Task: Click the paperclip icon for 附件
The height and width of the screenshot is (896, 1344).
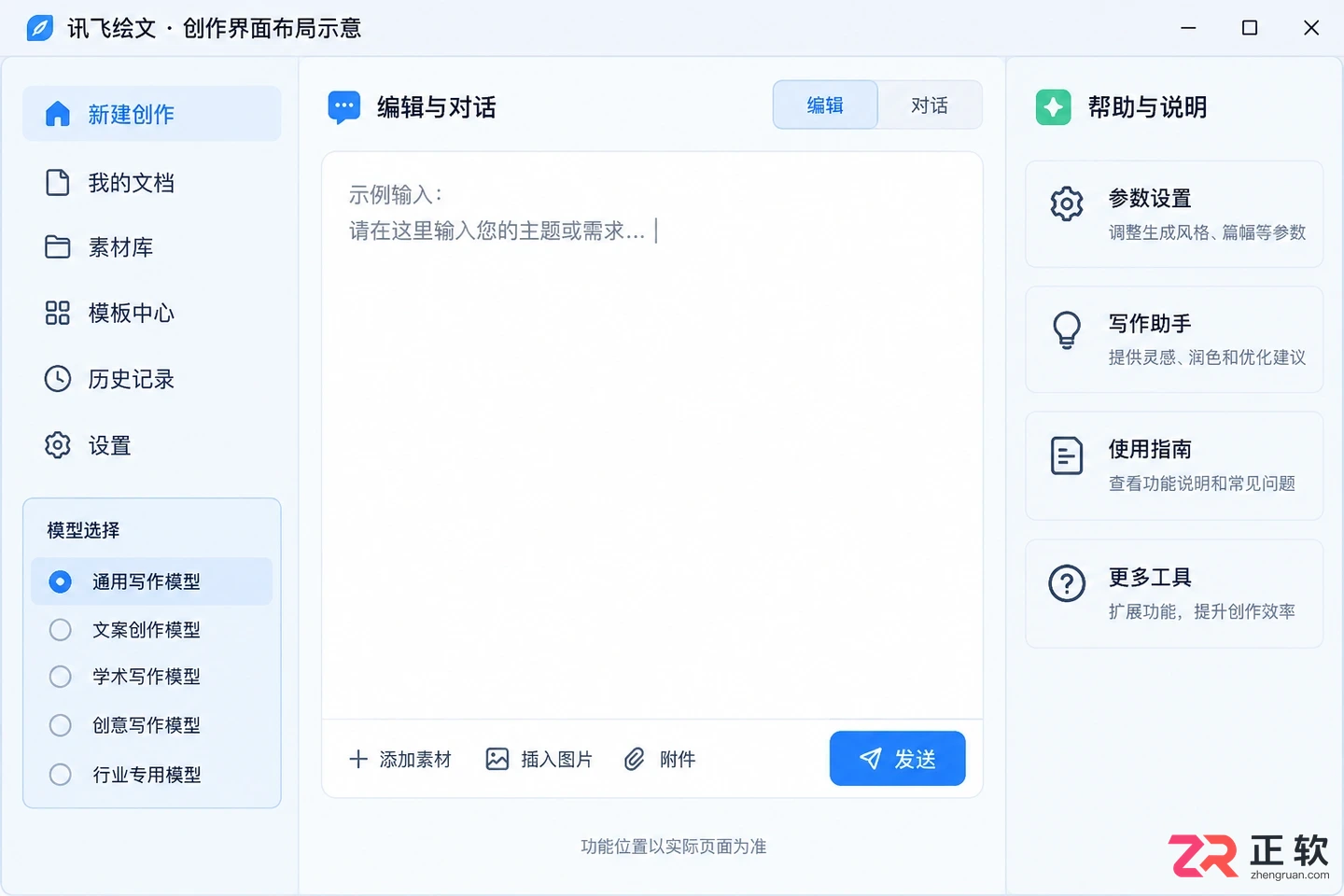Action: [x=635, y=759]
